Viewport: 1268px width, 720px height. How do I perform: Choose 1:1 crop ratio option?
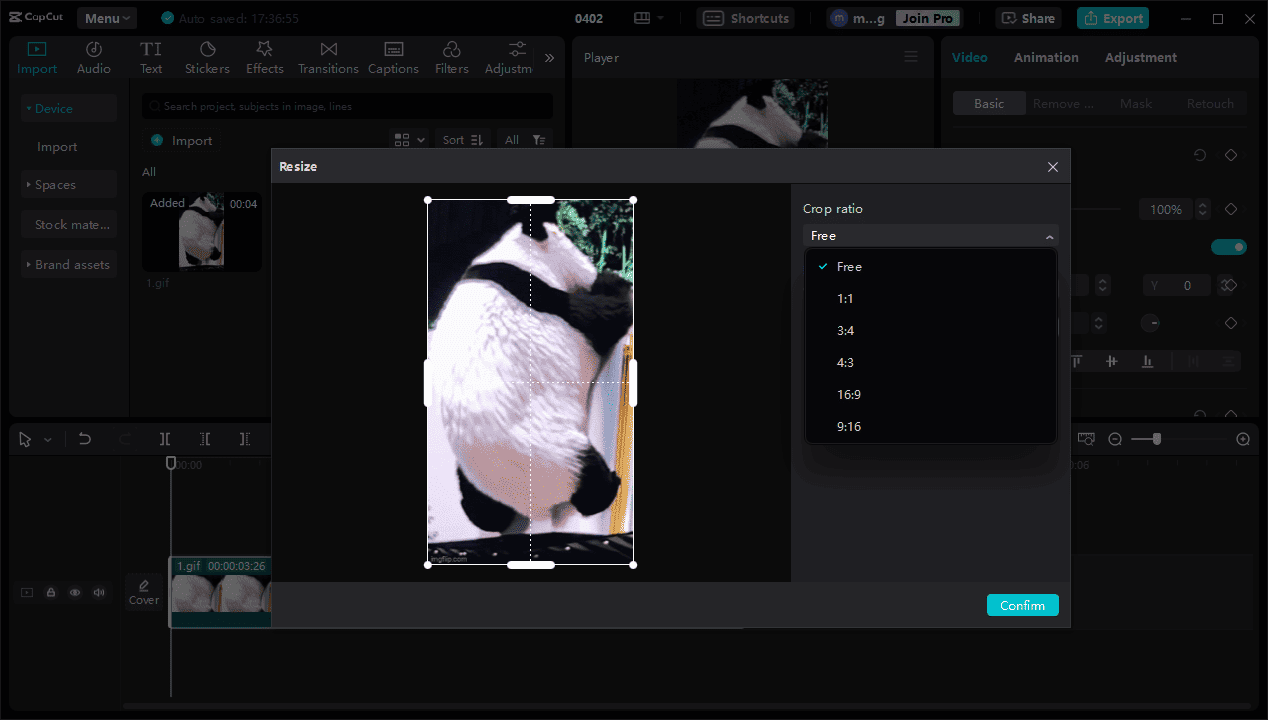(845, 298)
